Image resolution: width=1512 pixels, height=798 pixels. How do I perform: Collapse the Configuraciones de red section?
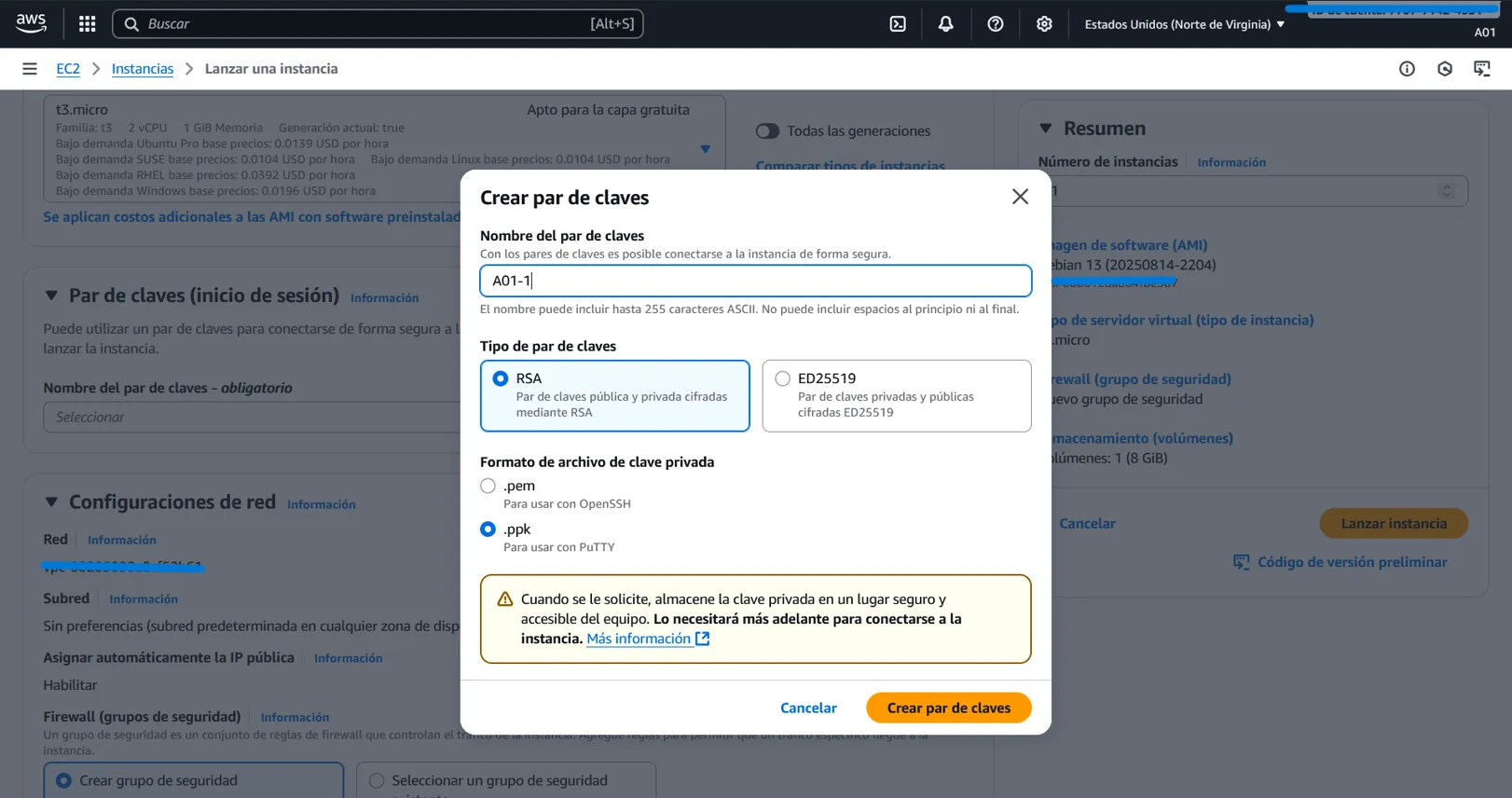[51, 502]
